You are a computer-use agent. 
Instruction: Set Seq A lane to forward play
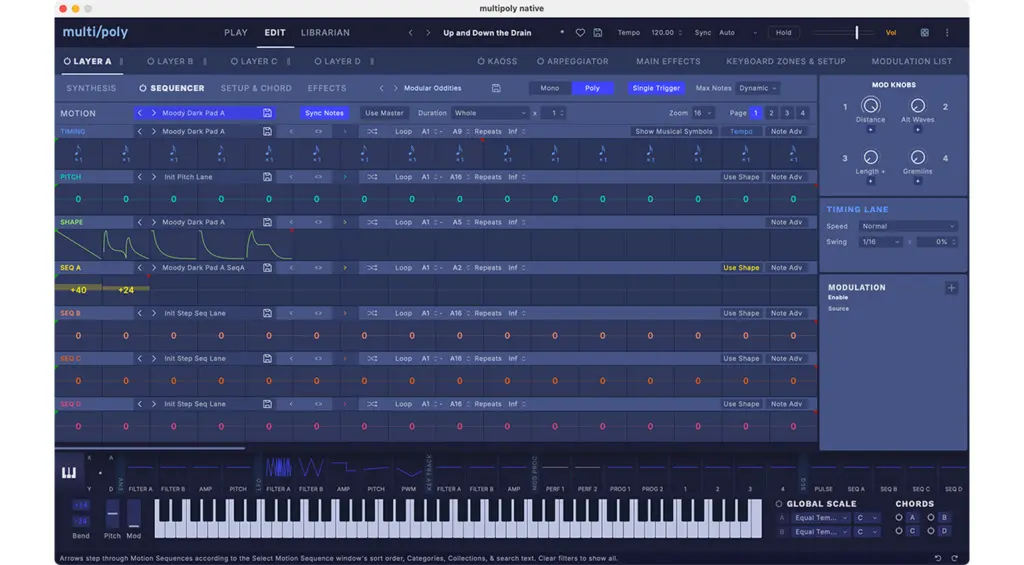click(345, 268)
